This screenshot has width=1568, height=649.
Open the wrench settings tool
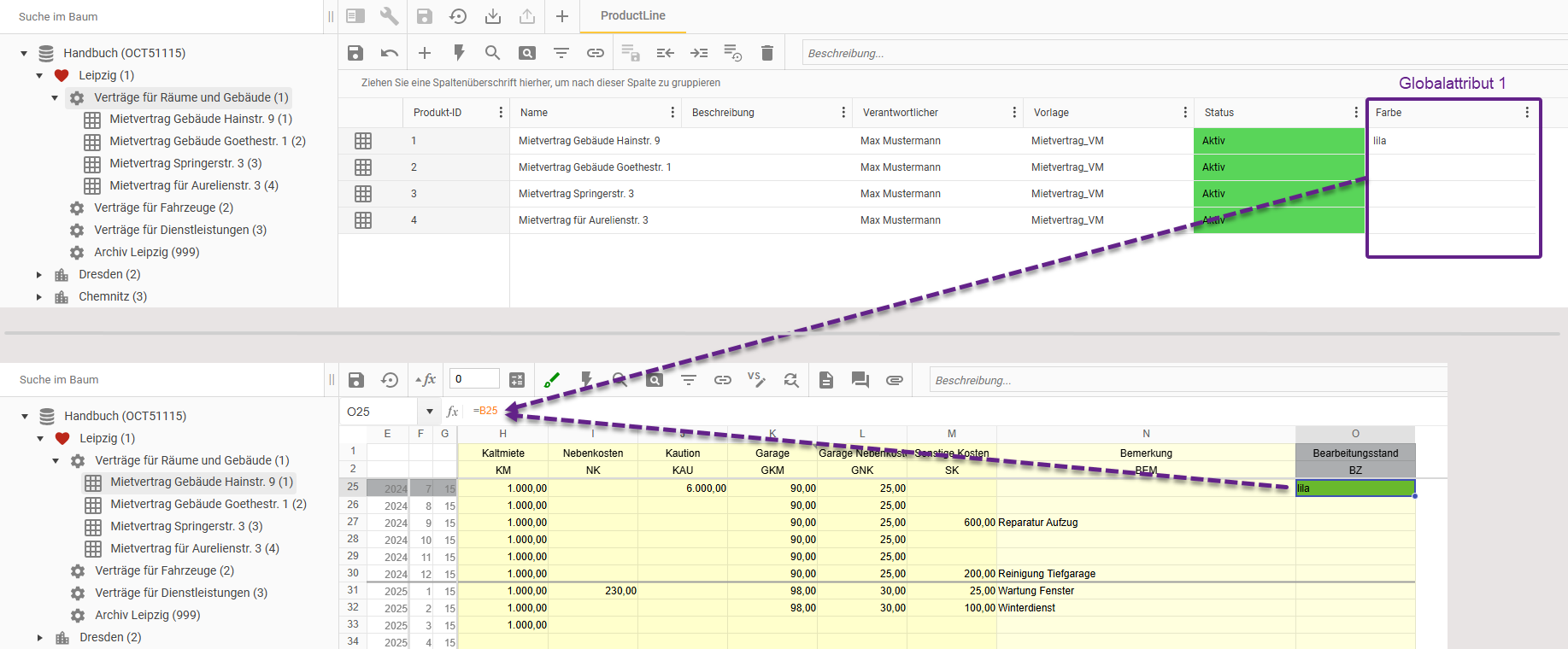(x=389, y=16)
